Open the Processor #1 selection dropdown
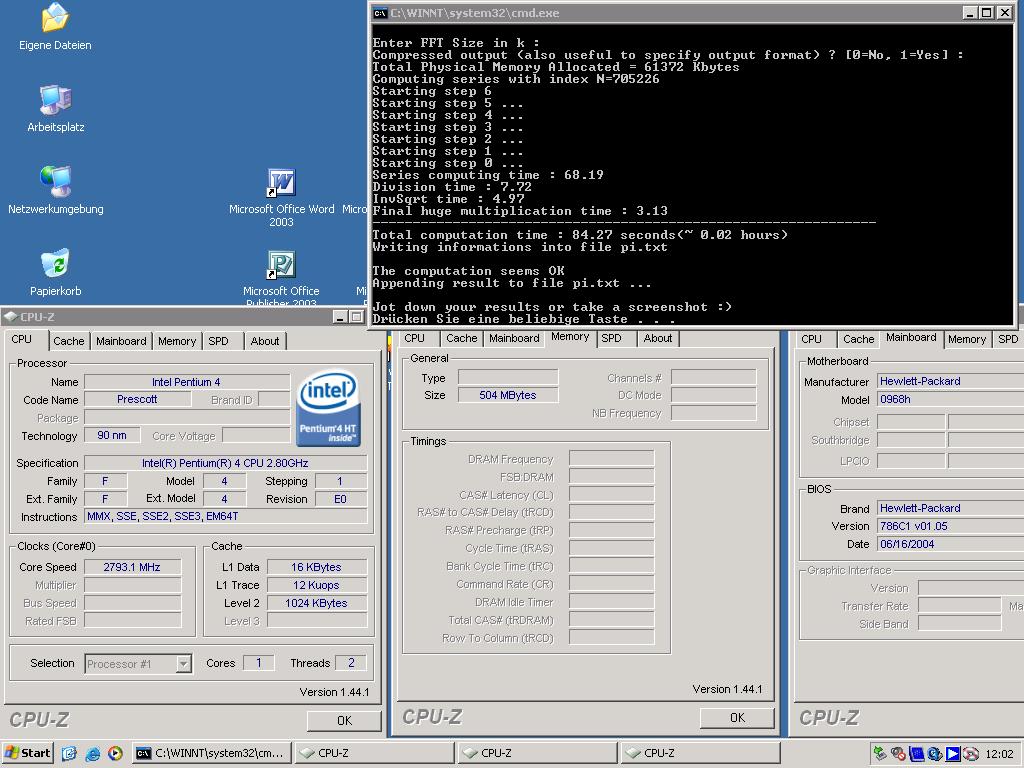This screenshot has width=1024, height=768. (184, 664)
